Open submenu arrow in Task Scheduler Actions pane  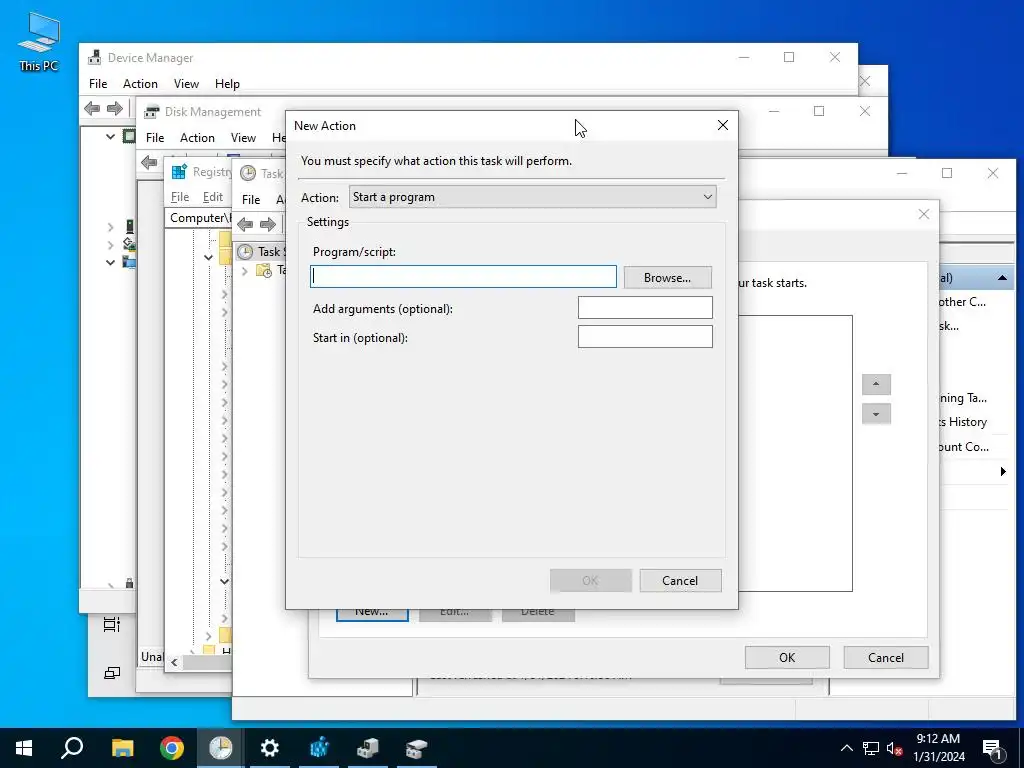click(1003, 472)
